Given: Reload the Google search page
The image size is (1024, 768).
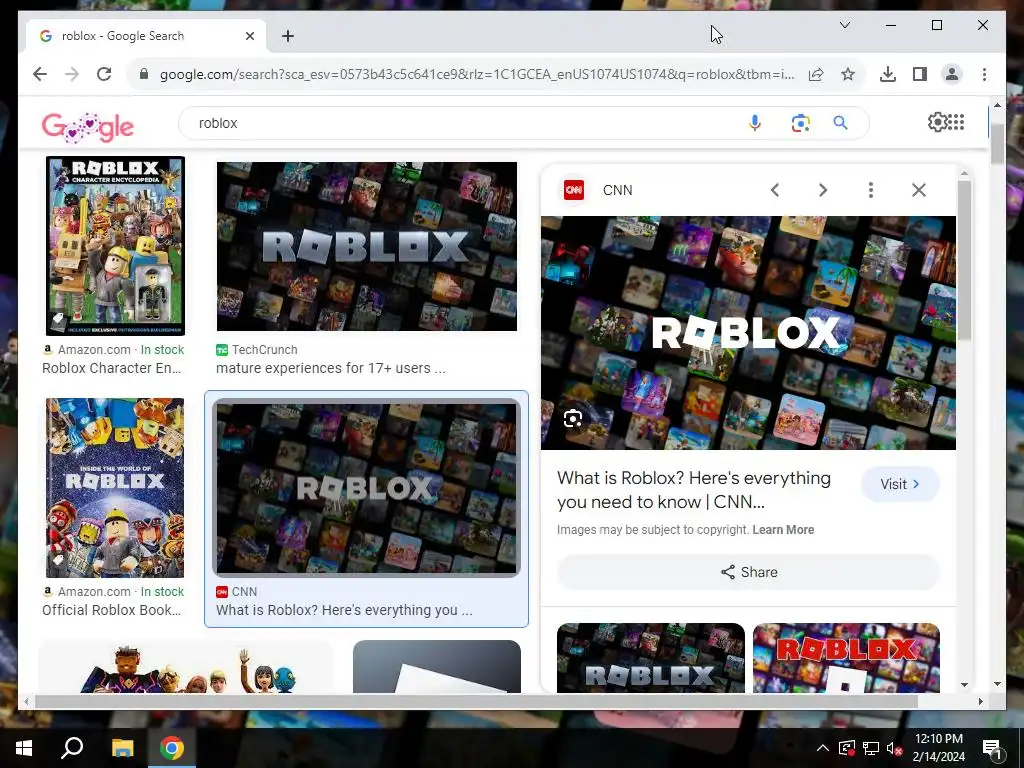Looking at the screenshot, I should click(x=104, y=74).
